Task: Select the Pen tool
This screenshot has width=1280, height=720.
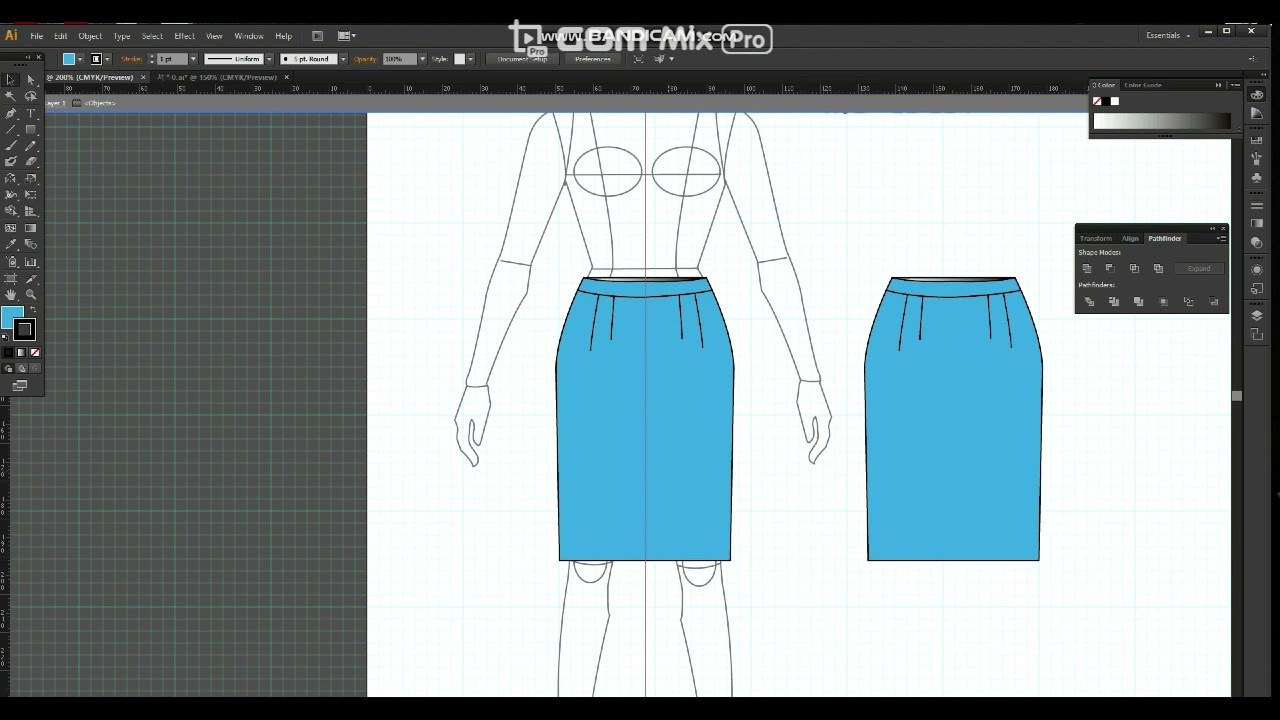Action: [10, 114]
